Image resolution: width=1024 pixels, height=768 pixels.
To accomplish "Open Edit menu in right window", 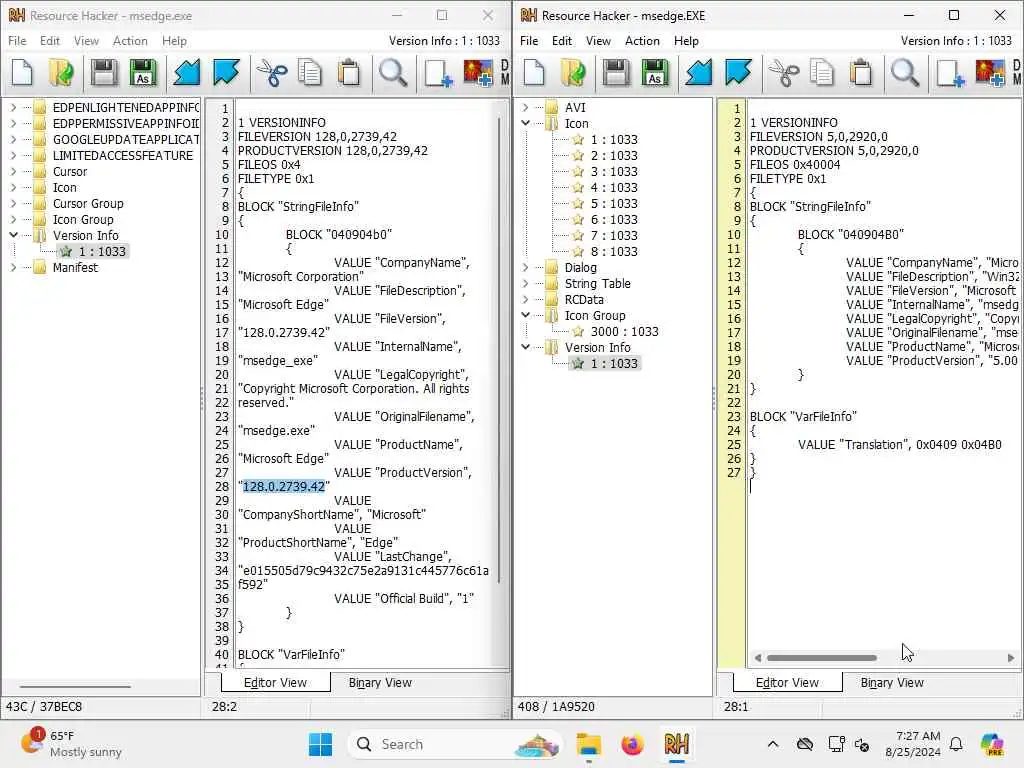I will click(562, 40).
